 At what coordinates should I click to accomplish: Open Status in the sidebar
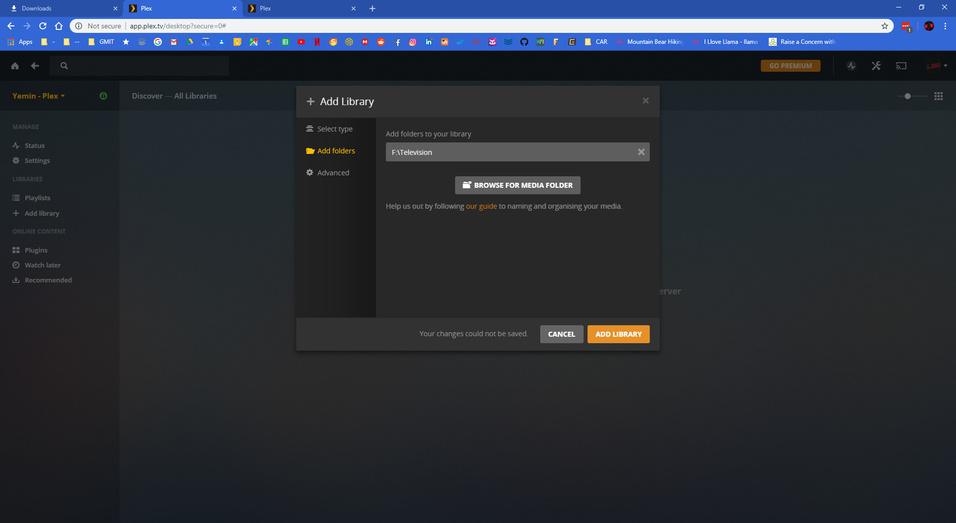click(29, 146)
